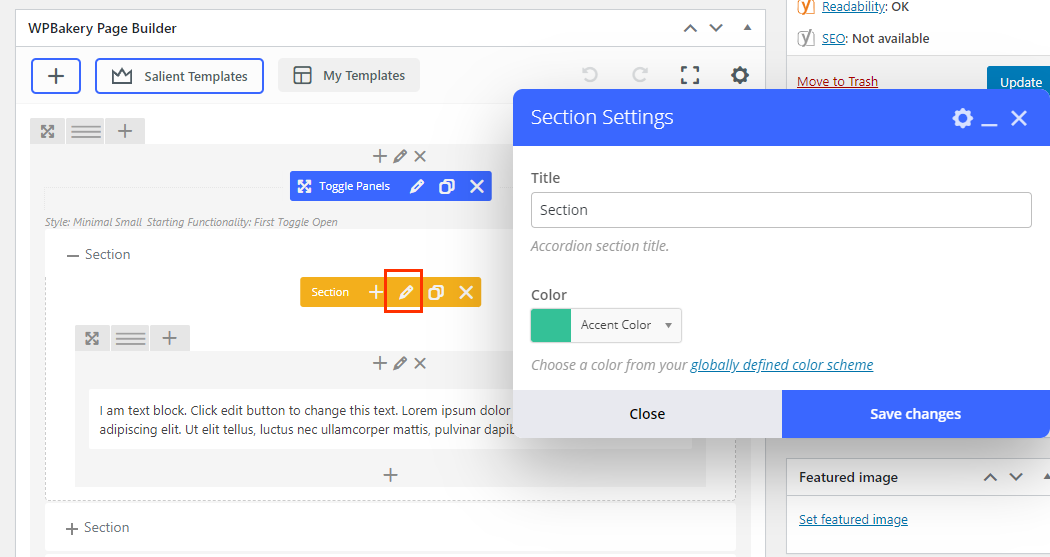This screenshot has width=1050, height=557.
Task: Edit Section with pencil icon
Action: pos(406,292)
